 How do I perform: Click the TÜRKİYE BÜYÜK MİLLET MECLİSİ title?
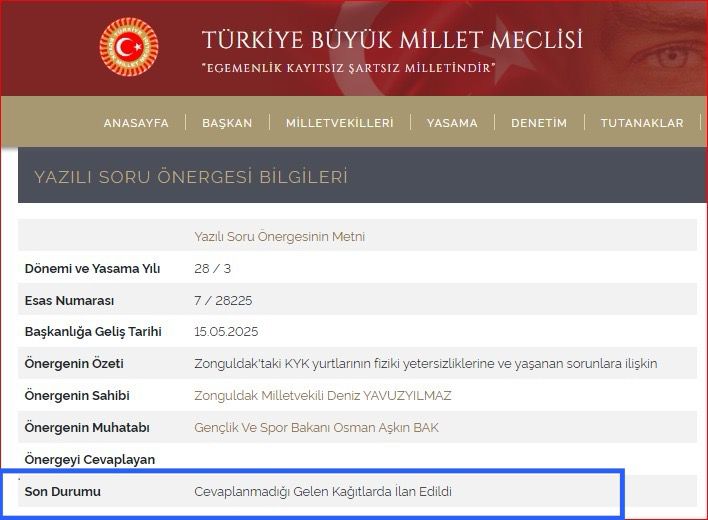tap(392, 40)
